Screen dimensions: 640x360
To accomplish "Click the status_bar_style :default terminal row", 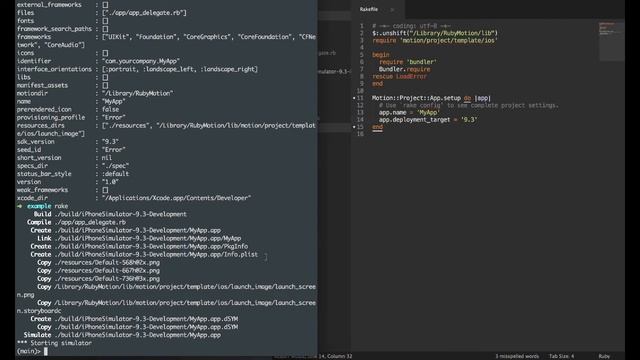I will pyautogui.click(x=73, y=174).
